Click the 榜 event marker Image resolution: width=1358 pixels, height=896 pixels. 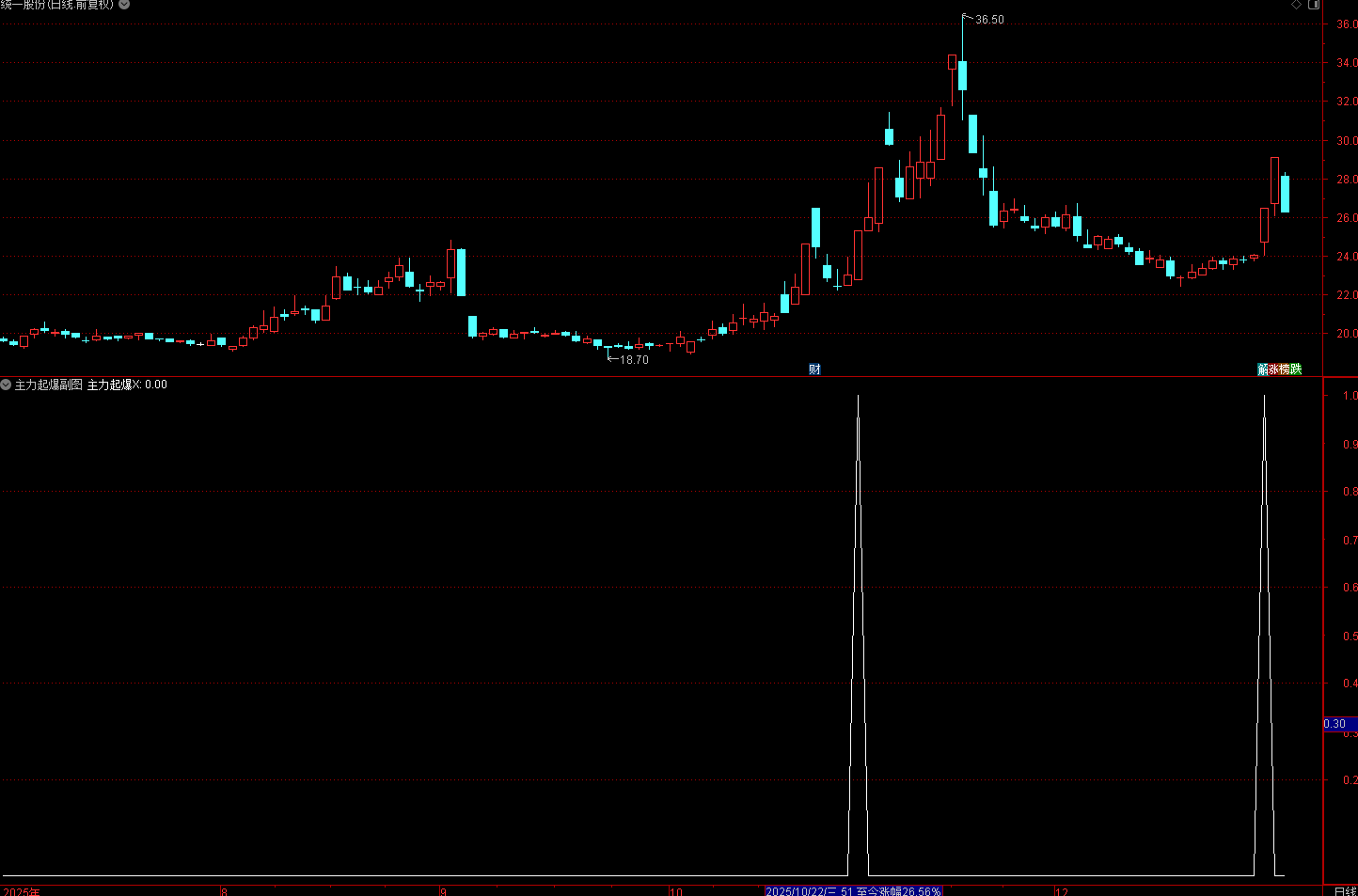[x=1285, y=369]
